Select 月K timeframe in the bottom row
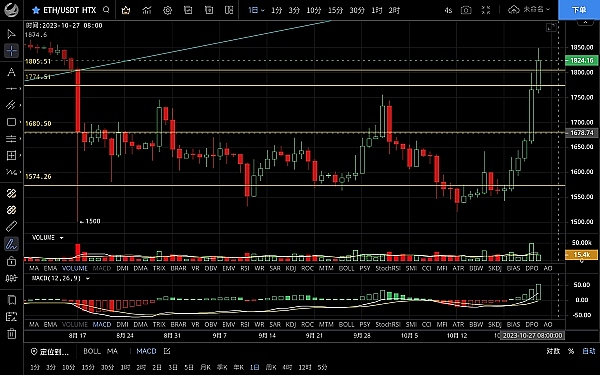This screenshot has height=375, width=600. coord(205,367)
